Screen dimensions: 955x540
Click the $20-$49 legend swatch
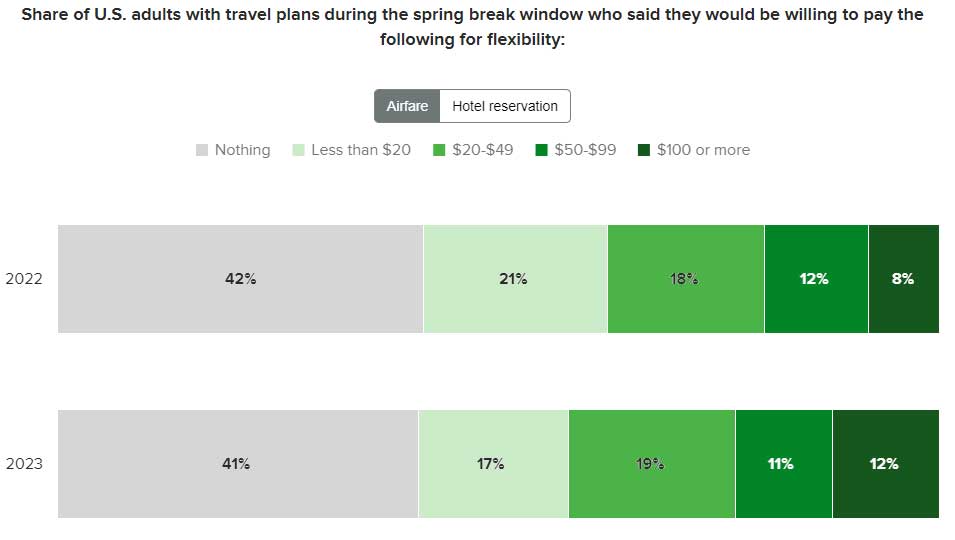tap(439, 150)
